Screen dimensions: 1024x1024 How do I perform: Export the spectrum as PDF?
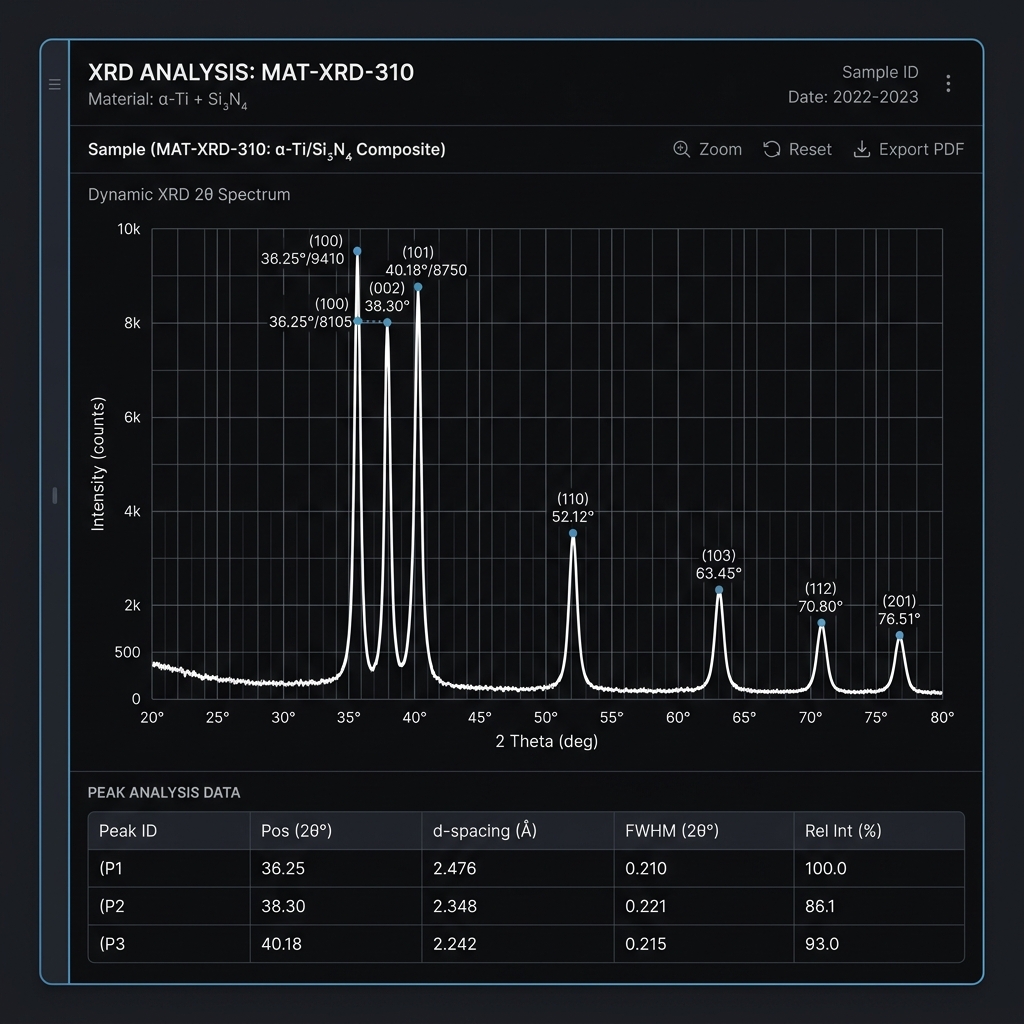[908, 150]
